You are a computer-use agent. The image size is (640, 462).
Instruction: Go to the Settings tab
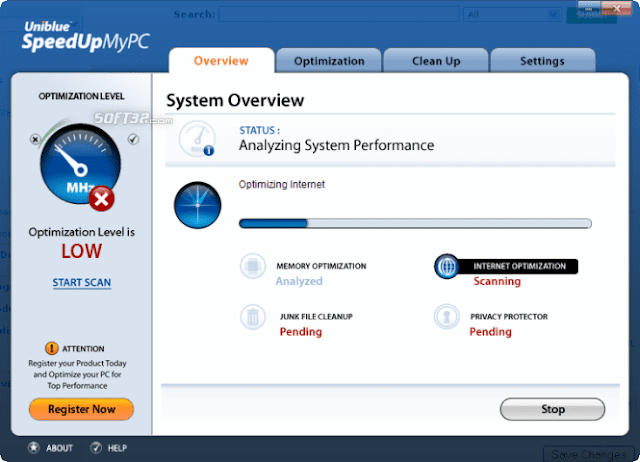(542, 61)
